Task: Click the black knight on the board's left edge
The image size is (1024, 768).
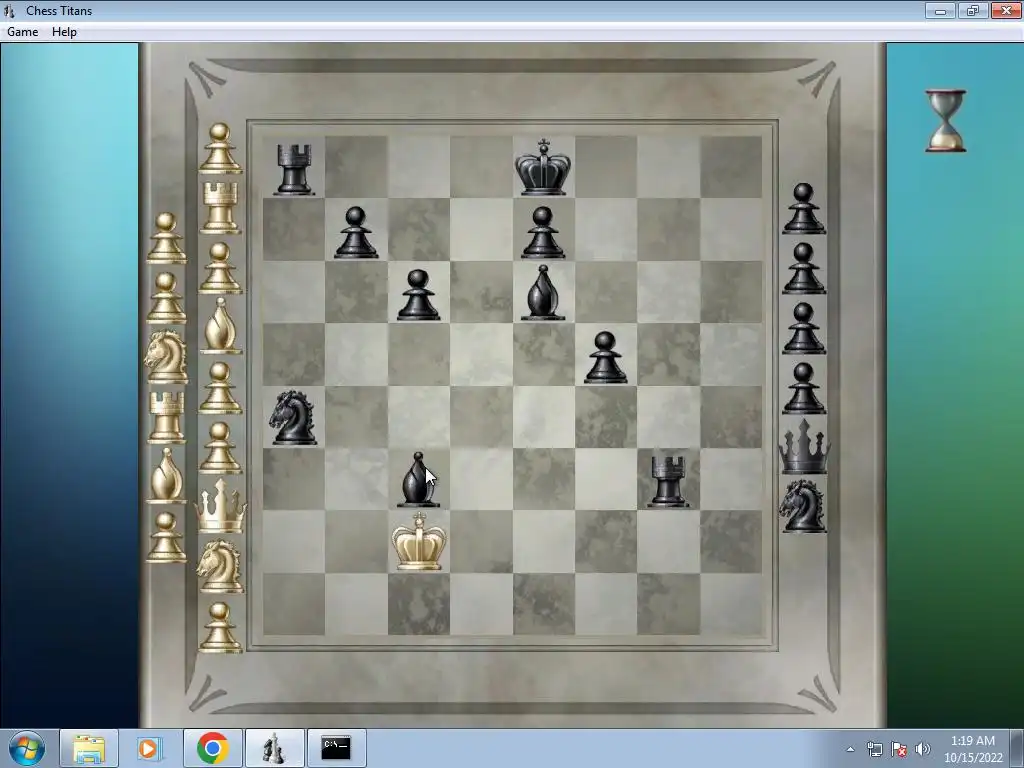Action: (x=293, y=418)
